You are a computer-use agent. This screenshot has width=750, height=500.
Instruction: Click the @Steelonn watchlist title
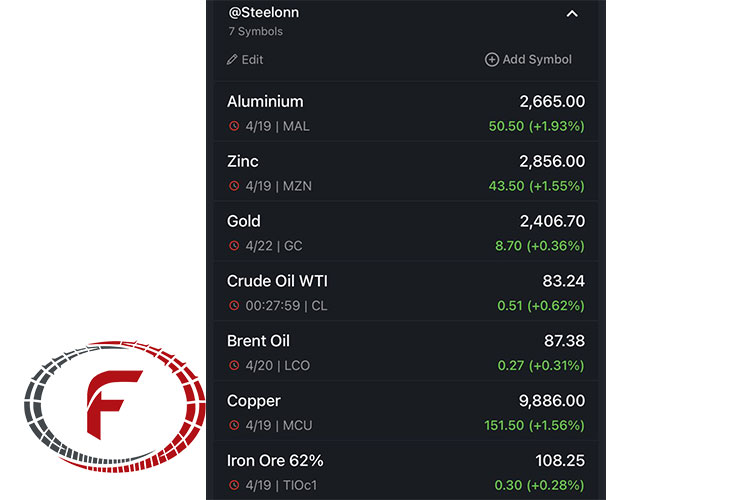(264, 12)
